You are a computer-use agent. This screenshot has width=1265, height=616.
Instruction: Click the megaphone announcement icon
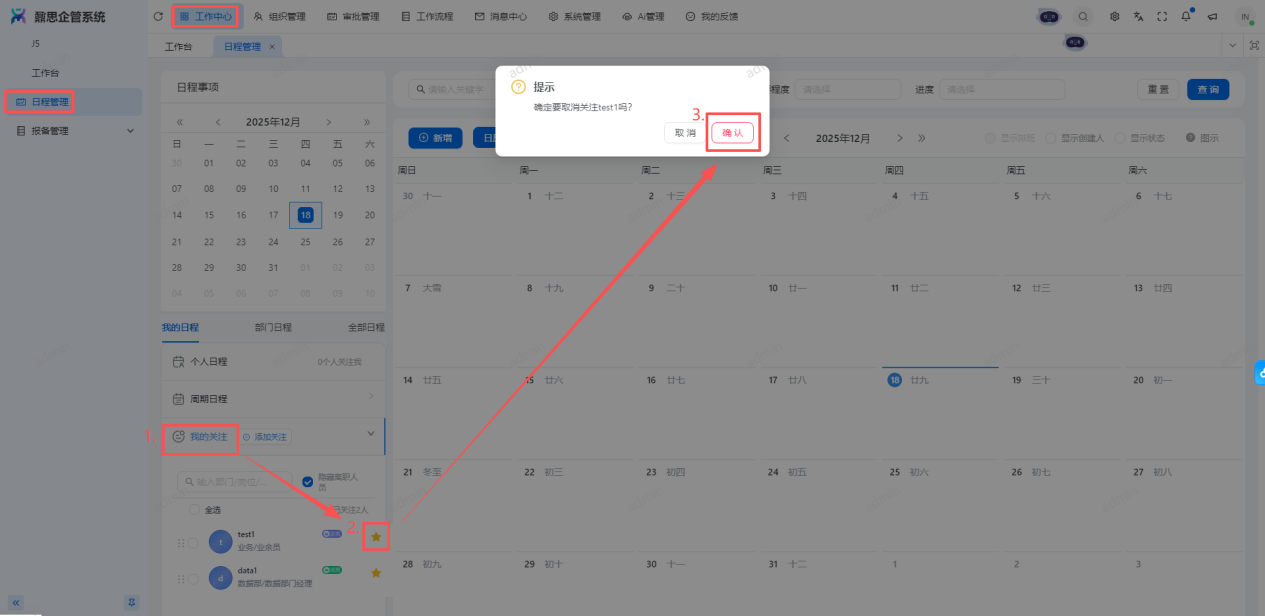[1212, 16]
